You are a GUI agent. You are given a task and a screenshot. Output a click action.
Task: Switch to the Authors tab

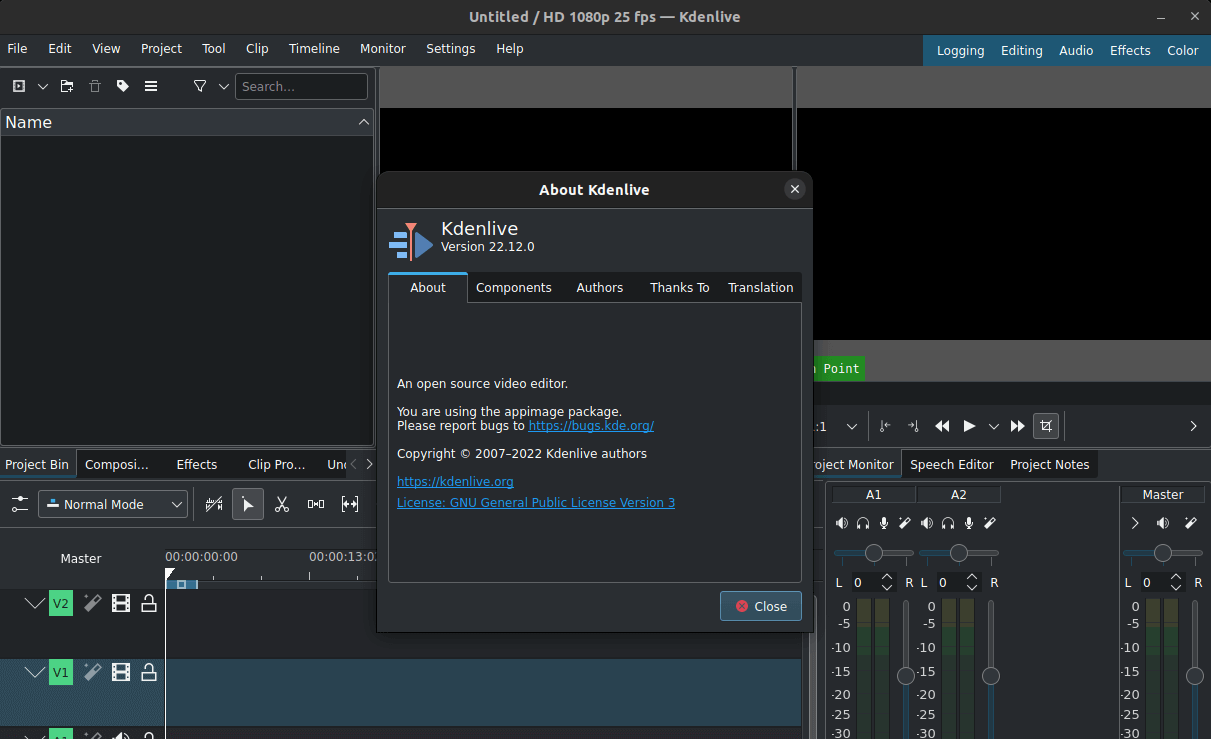(599, 287)
